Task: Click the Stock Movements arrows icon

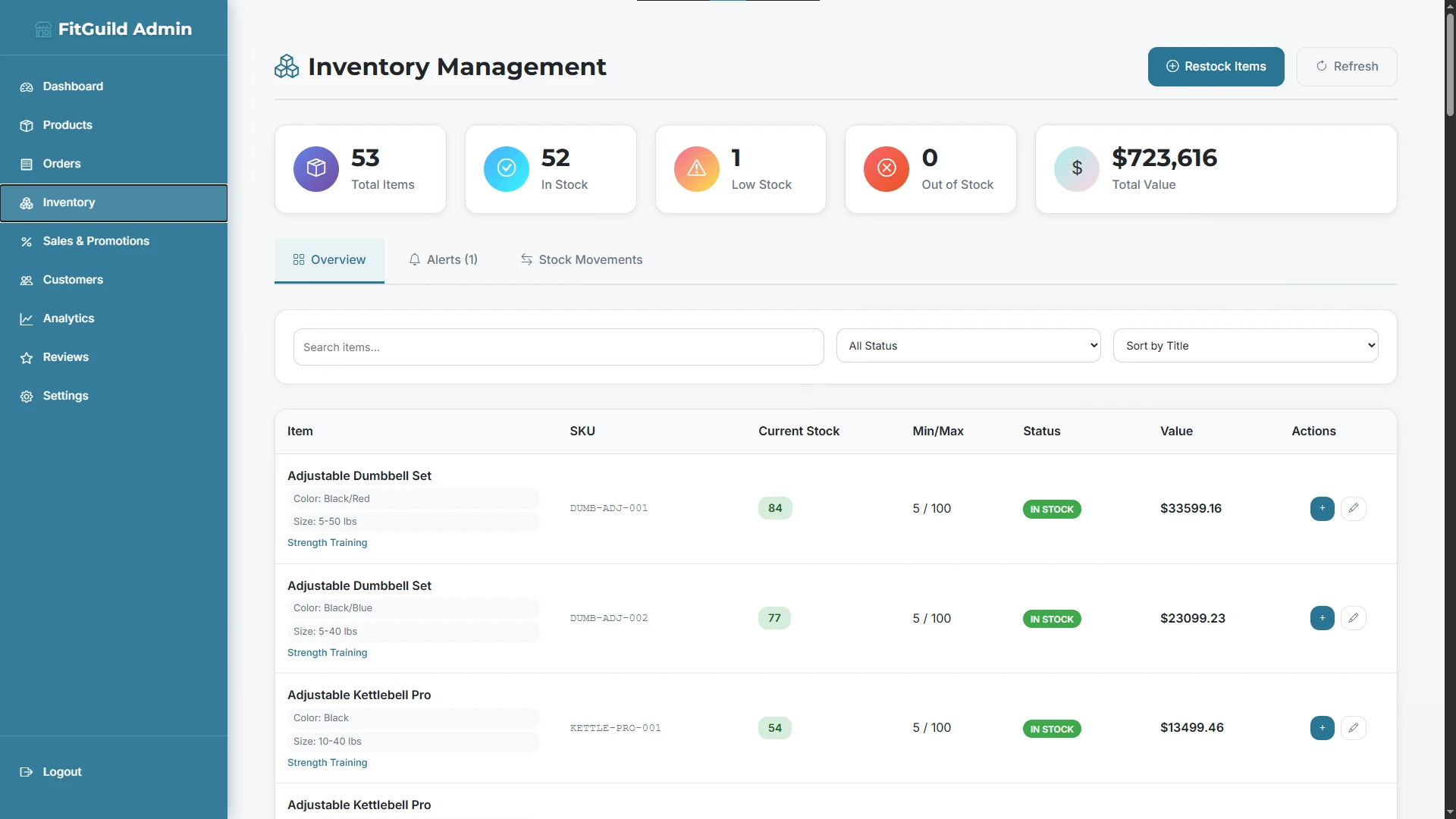Action: pos(526,260)
